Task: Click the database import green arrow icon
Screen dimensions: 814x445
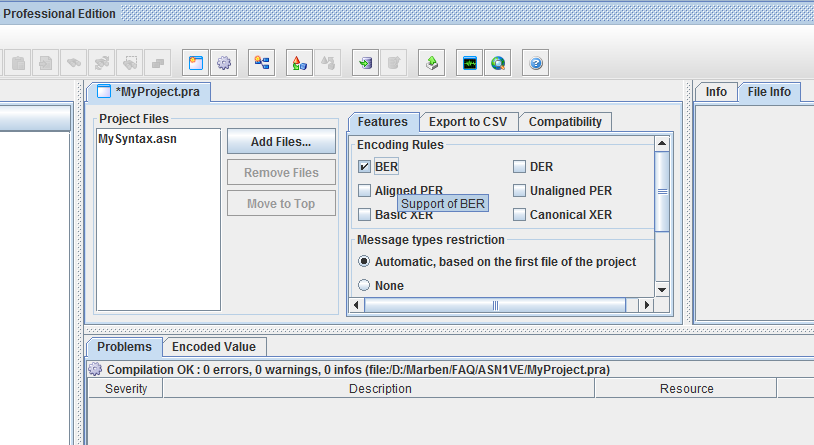Action: (365, 63)
